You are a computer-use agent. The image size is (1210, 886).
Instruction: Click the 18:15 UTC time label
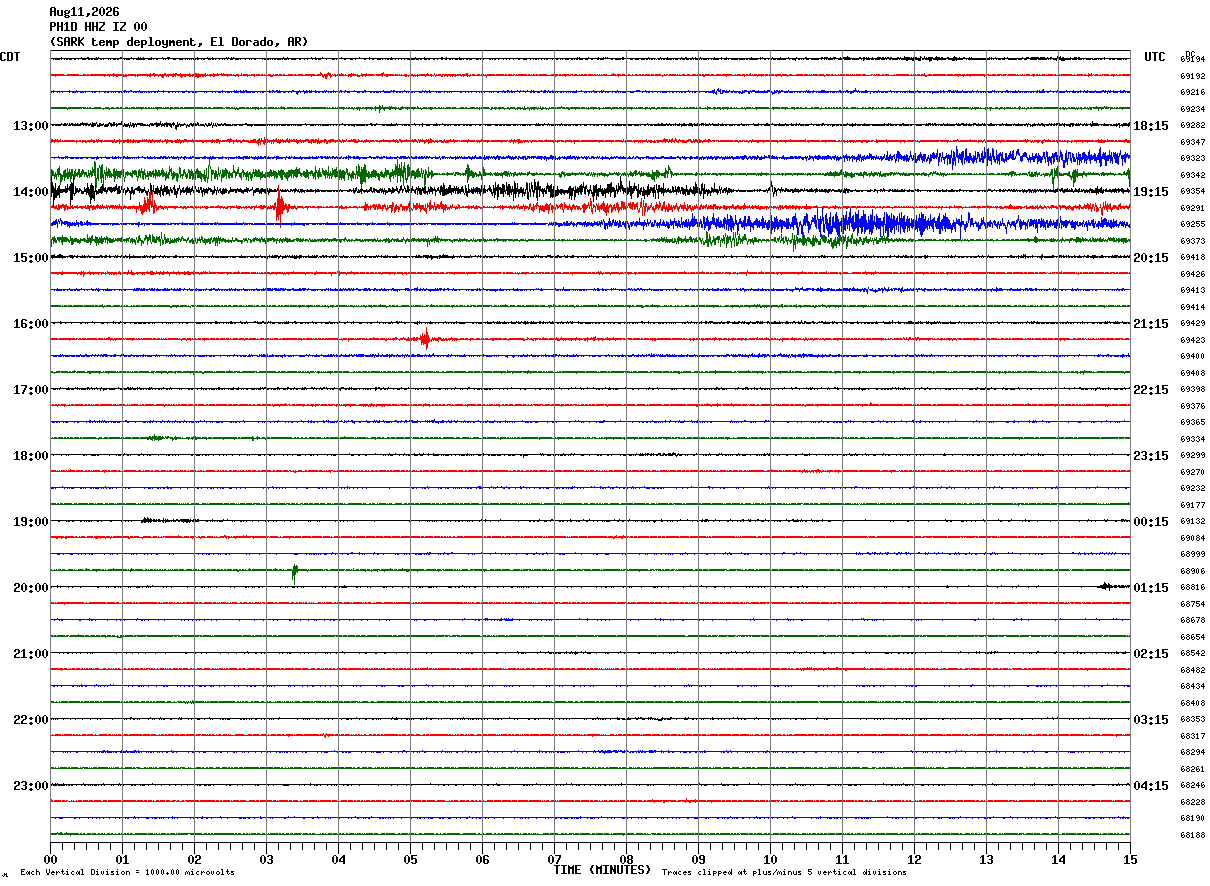pos(1151,126)
